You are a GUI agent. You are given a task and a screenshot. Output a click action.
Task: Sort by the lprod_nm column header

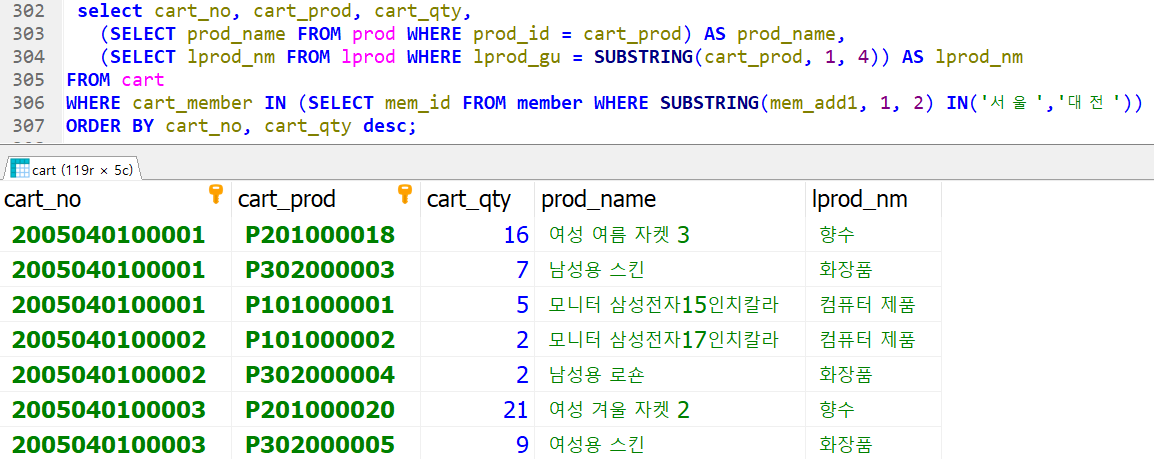(874, 199)
